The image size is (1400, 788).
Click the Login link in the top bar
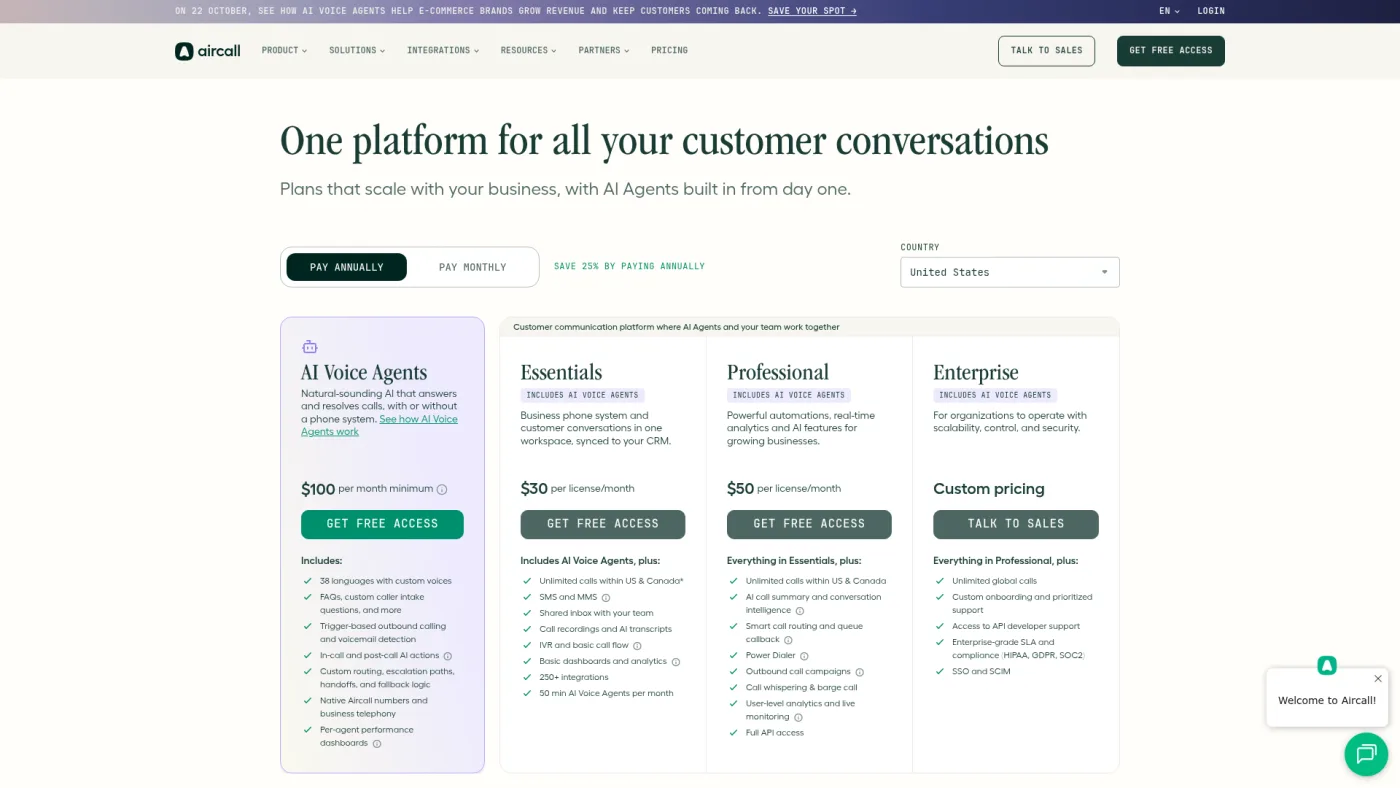tap(1211, 11)
